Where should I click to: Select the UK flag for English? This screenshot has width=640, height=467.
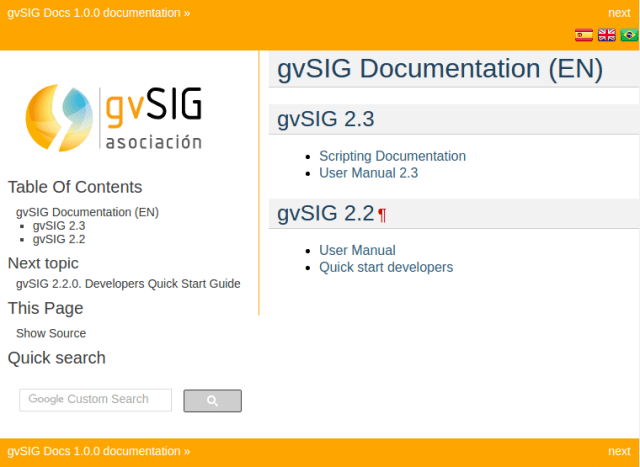click(607, 35)
